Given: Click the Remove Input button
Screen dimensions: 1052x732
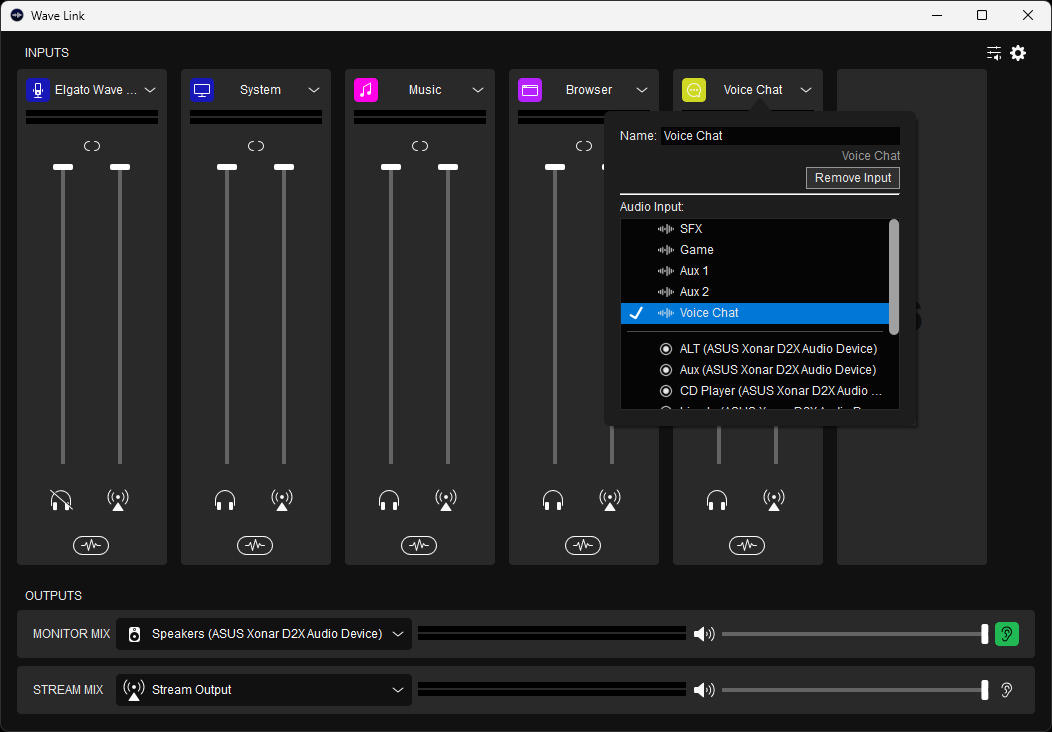Looking at the screenshot, I should click(852, 178).
